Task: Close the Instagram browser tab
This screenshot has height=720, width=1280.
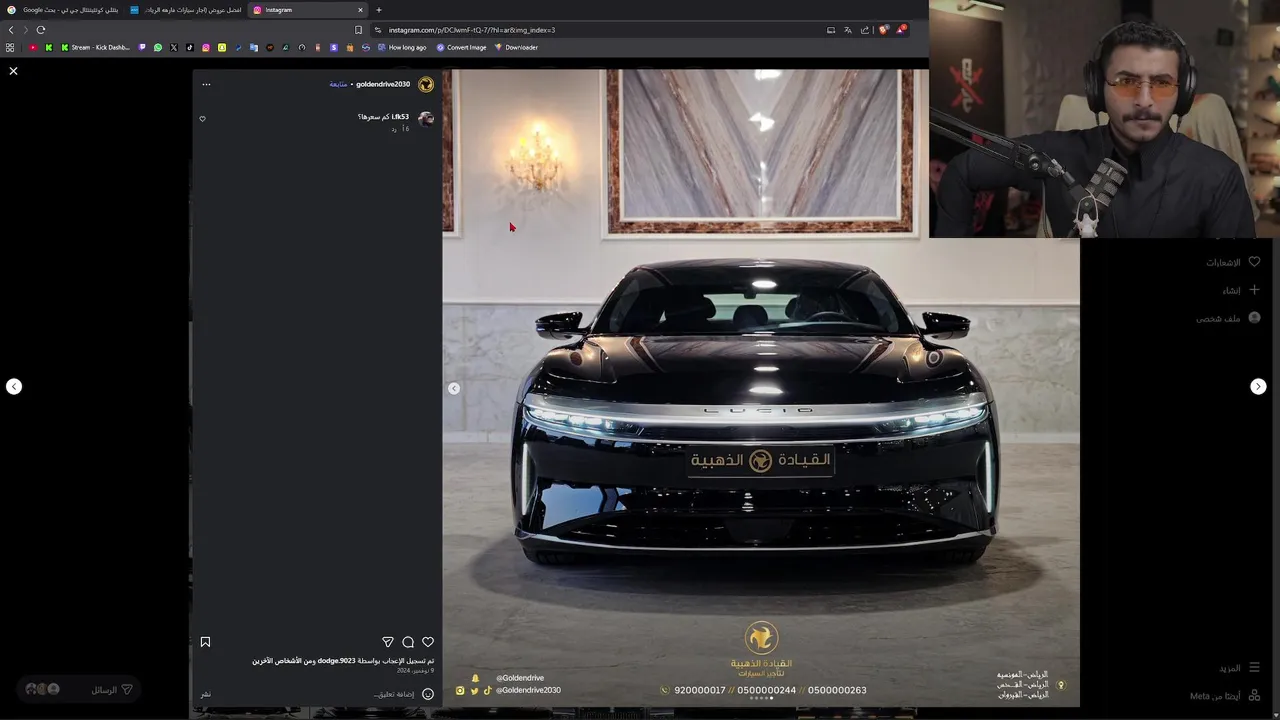Action: click(x=360, y=10)
